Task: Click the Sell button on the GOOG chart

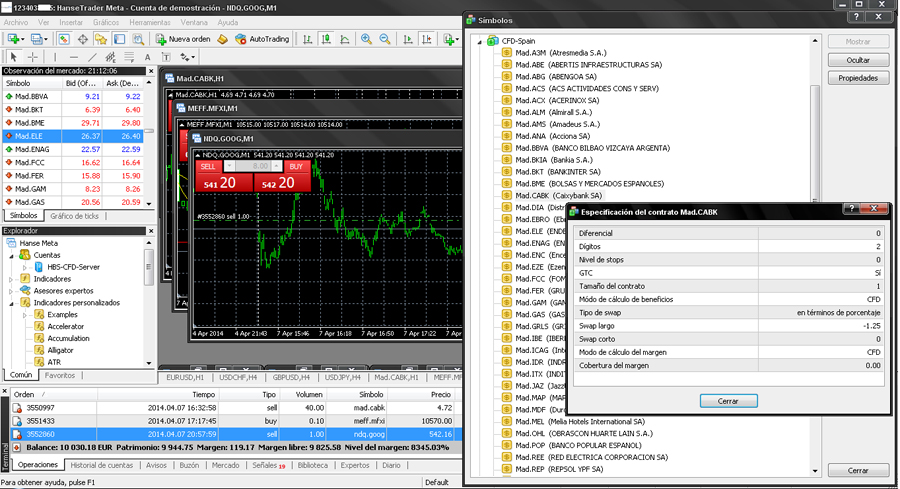Action: click(209, 167)
